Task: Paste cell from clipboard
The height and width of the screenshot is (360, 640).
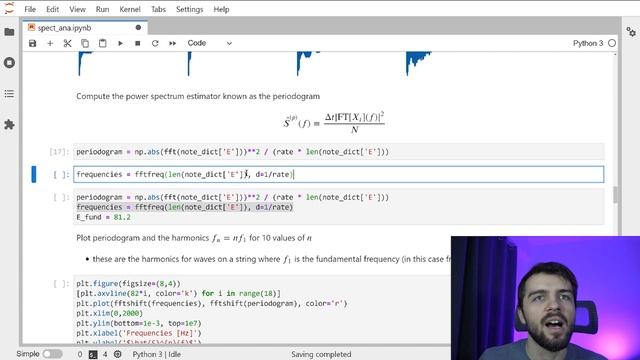Action: pyautogui.click(x=102, y=43)
